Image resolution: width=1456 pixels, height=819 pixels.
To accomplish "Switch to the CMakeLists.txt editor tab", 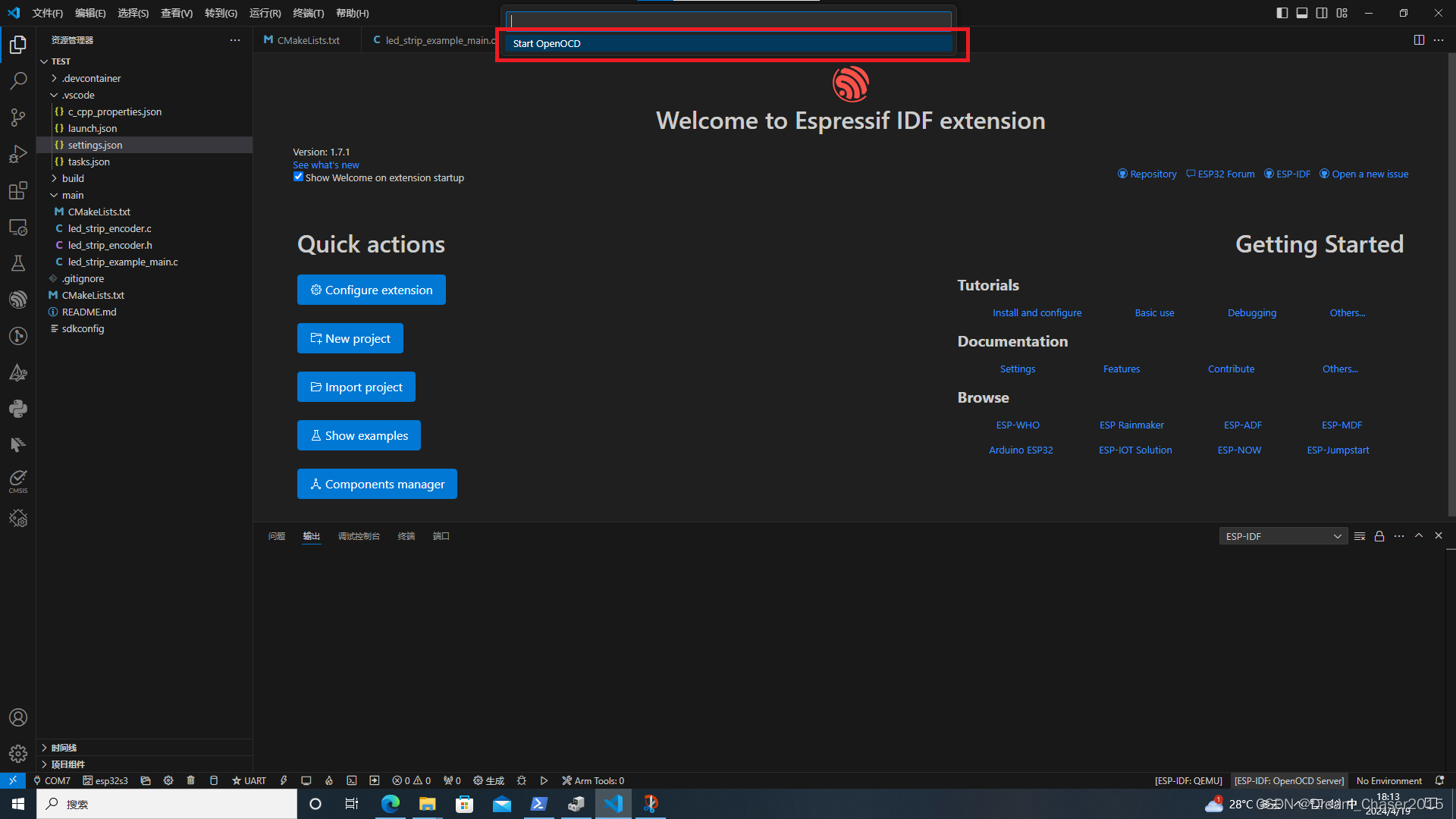I will [x=308, y=40].
